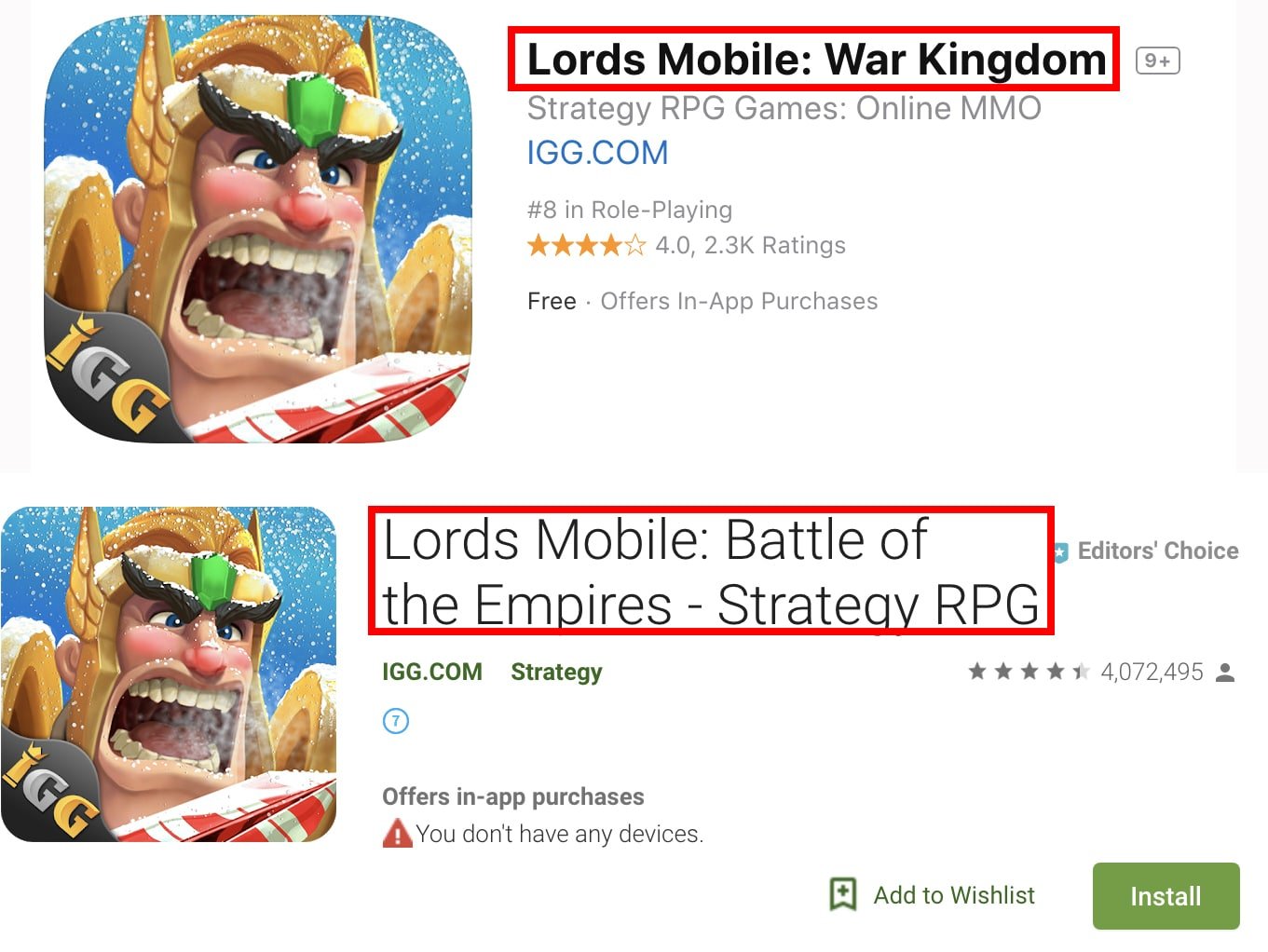Click the gray star rating in Play listing
This screenshot has height=952, width=1268.
[1029, 672]
